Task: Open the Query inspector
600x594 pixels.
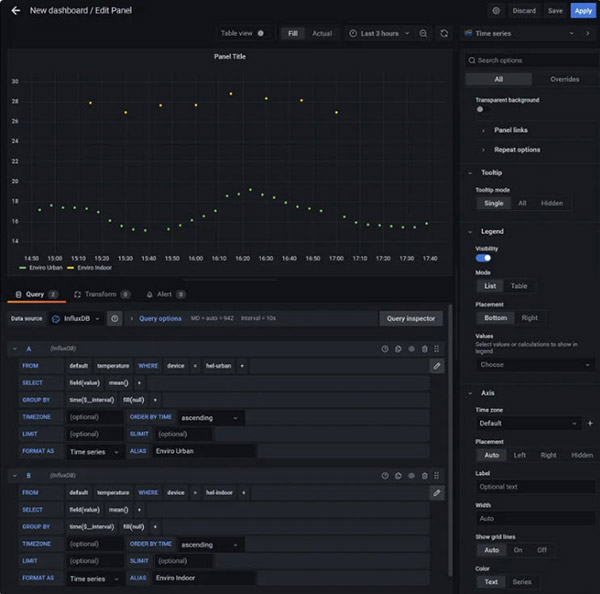Action: [410, 318]
